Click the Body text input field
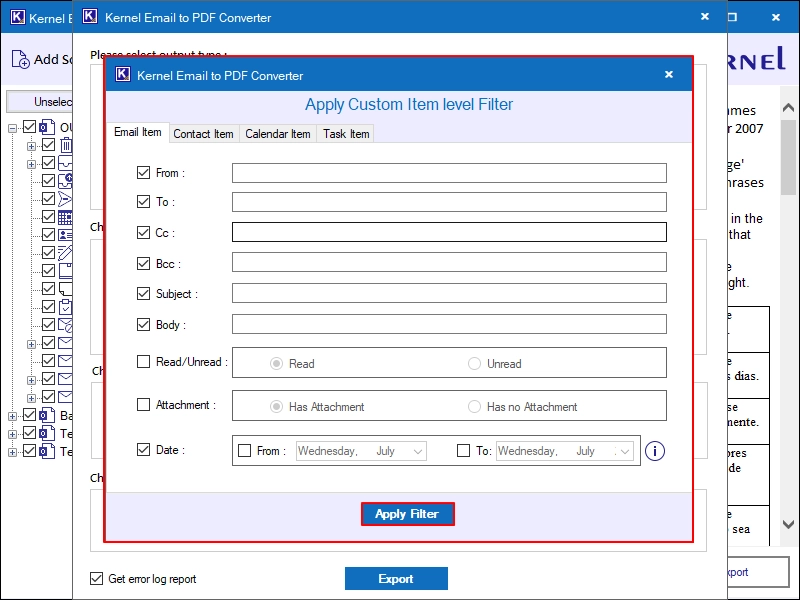Screen dimensions: 800x600 [449, 324]
